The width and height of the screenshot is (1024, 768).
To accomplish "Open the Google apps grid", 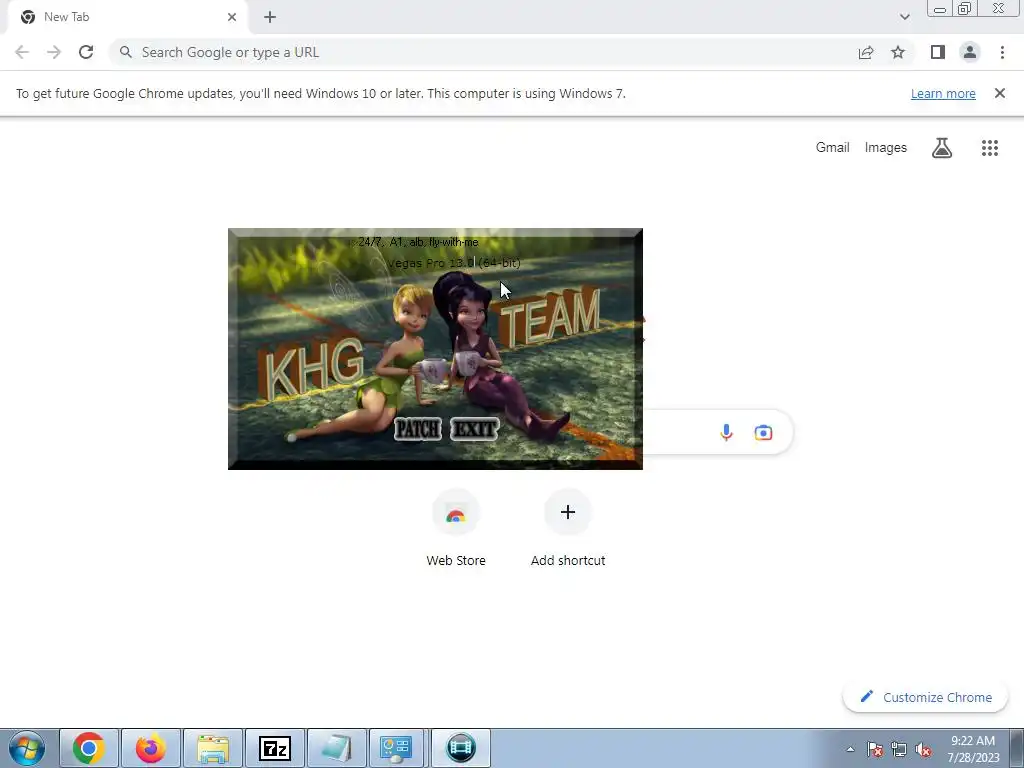I will click(x=989, y=148).
